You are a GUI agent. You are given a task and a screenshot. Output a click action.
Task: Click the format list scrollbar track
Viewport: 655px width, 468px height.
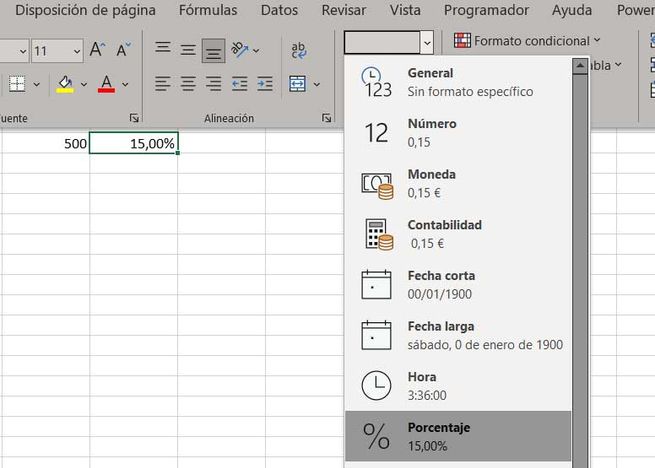click(580, 272)
